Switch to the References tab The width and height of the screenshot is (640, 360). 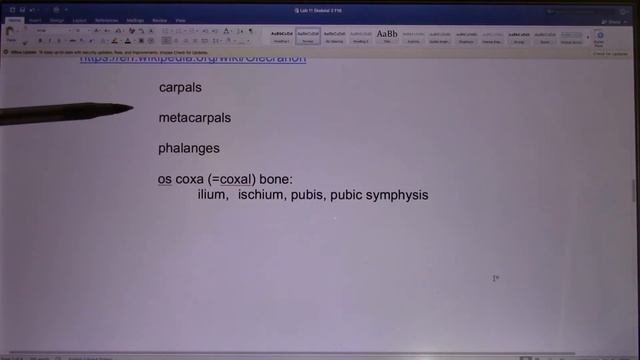tap(107, 20)
